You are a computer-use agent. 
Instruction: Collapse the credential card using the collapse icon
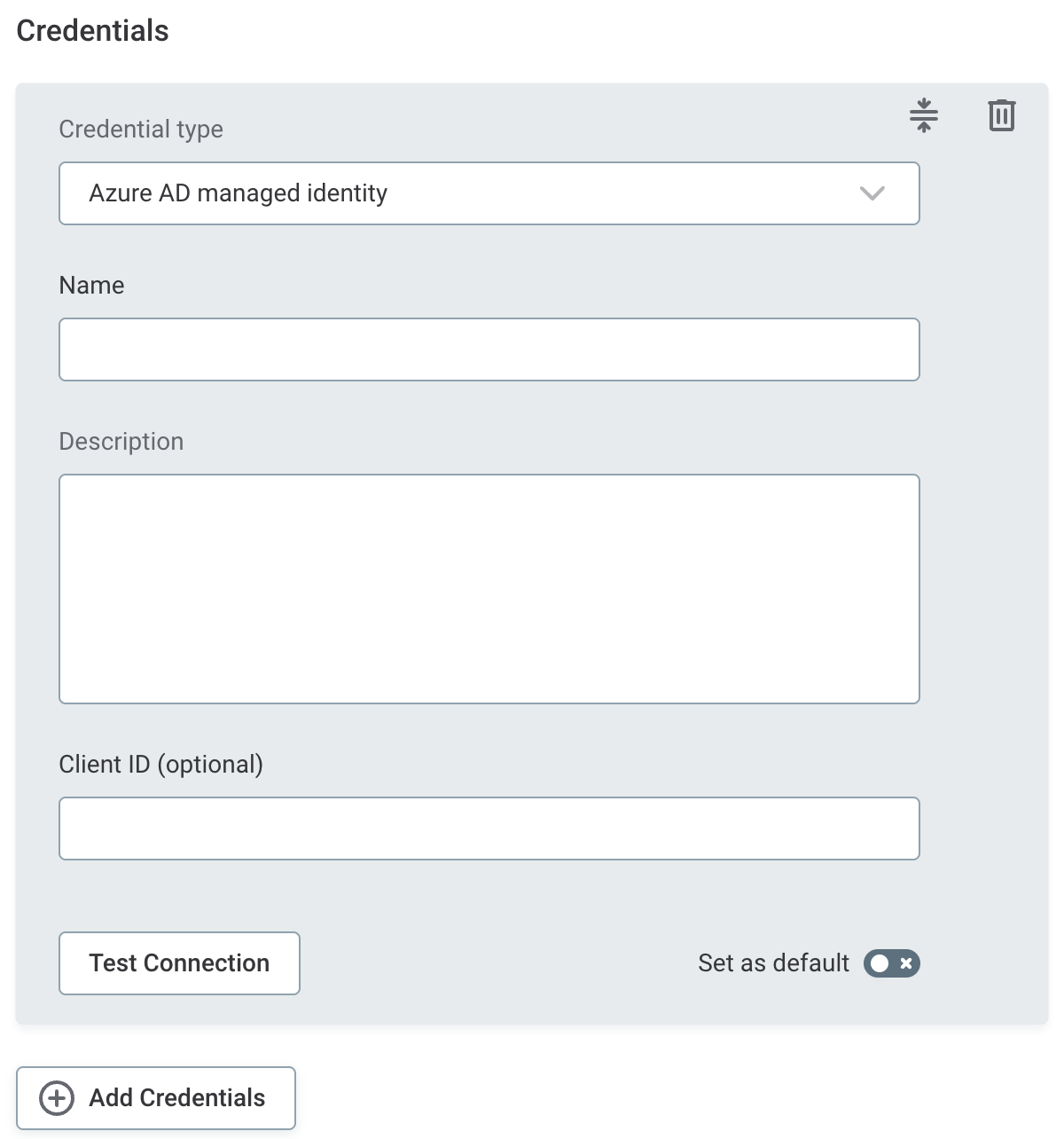click(x=923, y=115)
